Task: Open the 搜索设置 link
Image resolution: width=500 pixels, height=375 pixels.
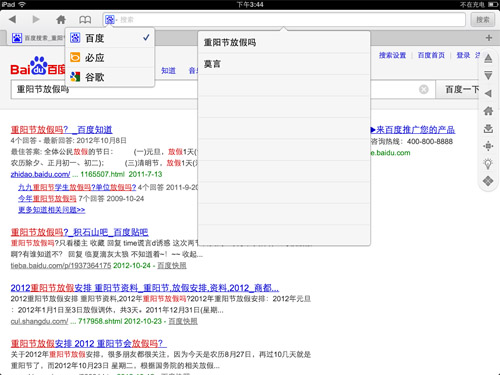Action: (392, 55)
